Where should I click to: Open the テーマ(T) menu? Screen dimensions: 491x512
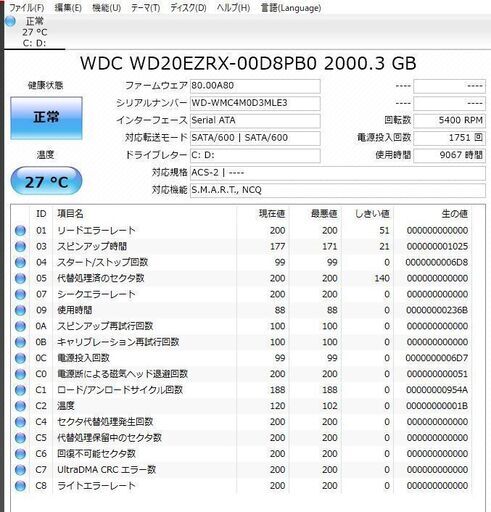click(x=145, y=8)
